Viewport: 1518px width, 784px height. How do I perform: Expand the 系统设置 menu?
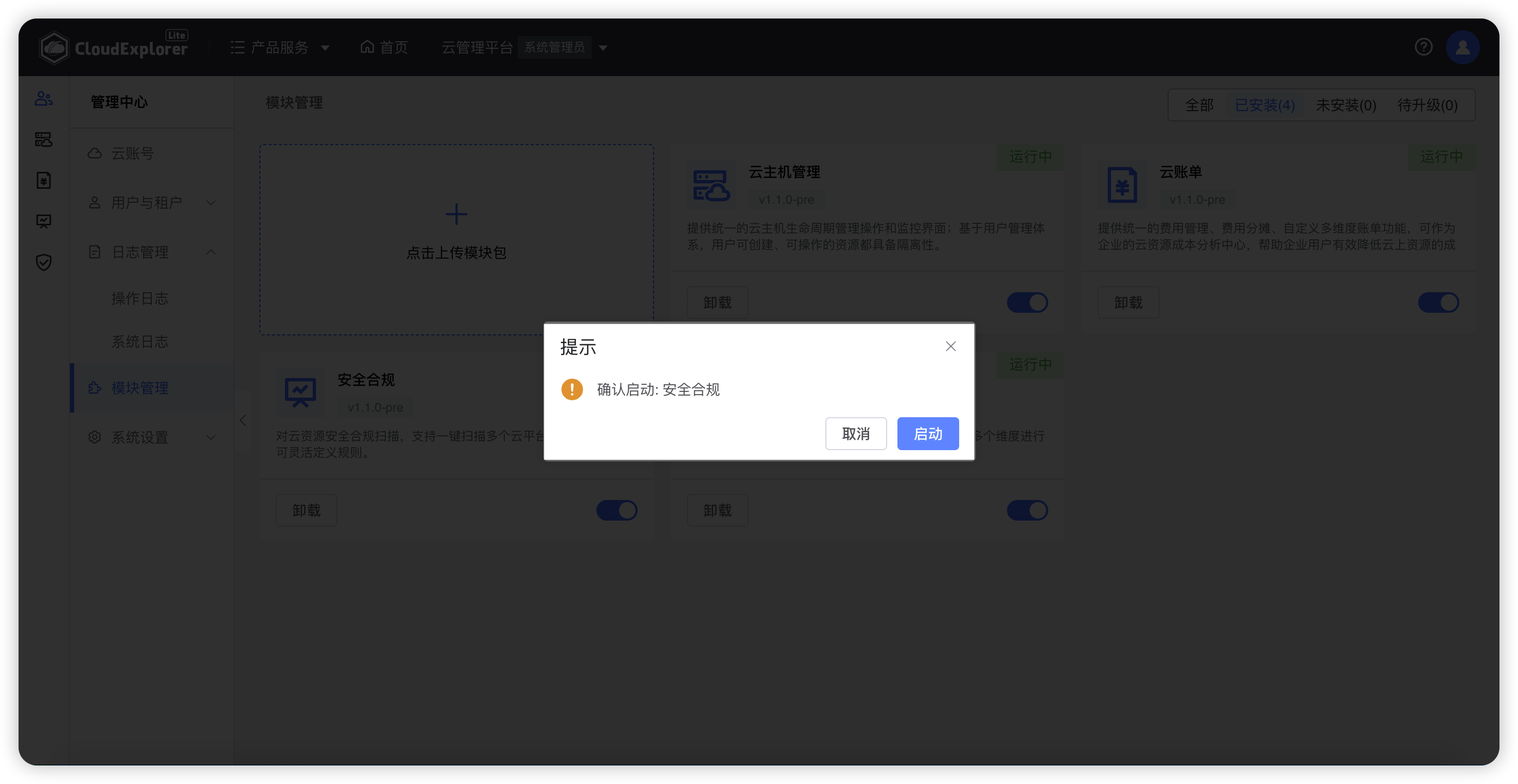click(152, 437)
